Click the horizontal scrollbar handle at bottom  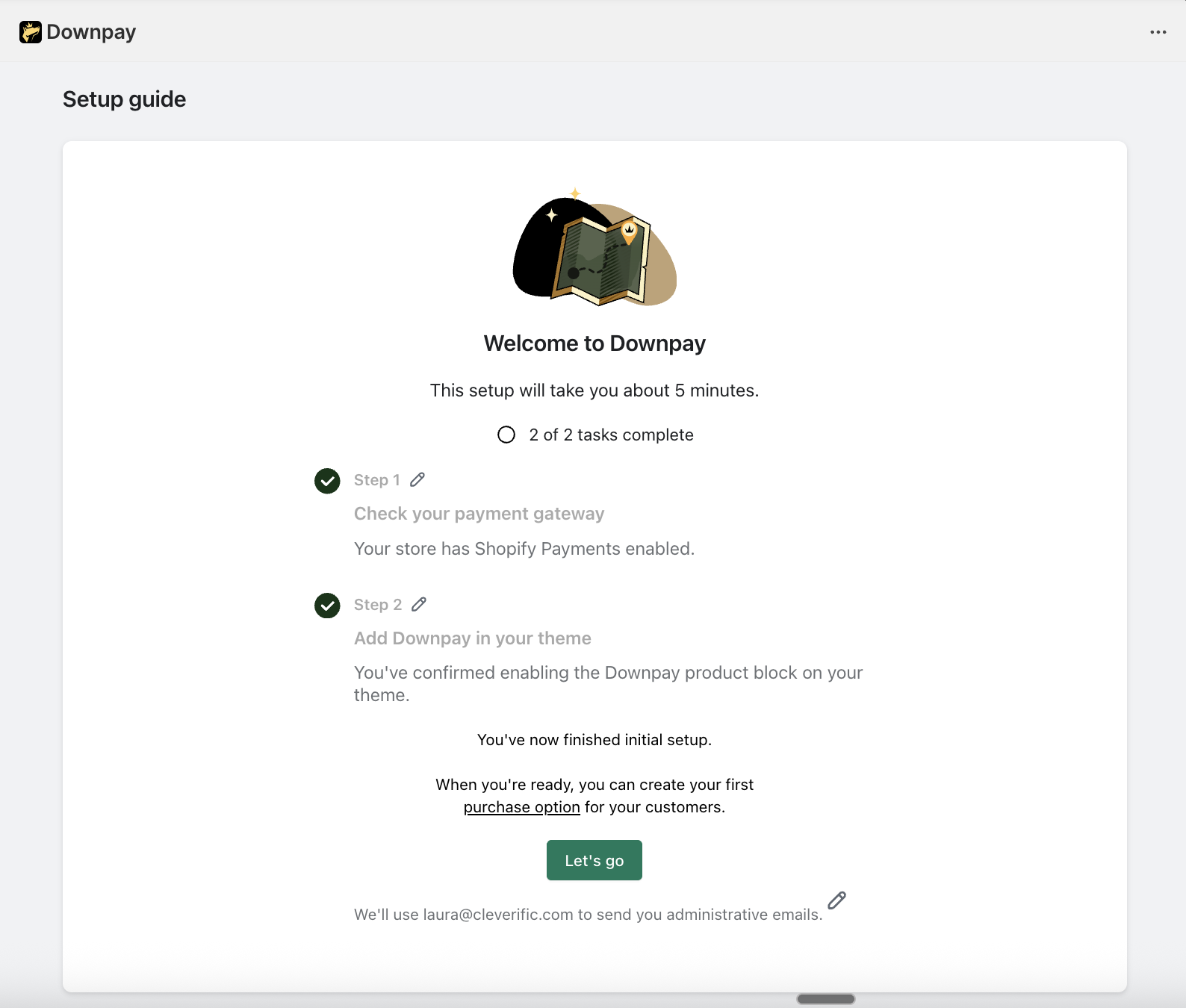[x=826, y=999]
